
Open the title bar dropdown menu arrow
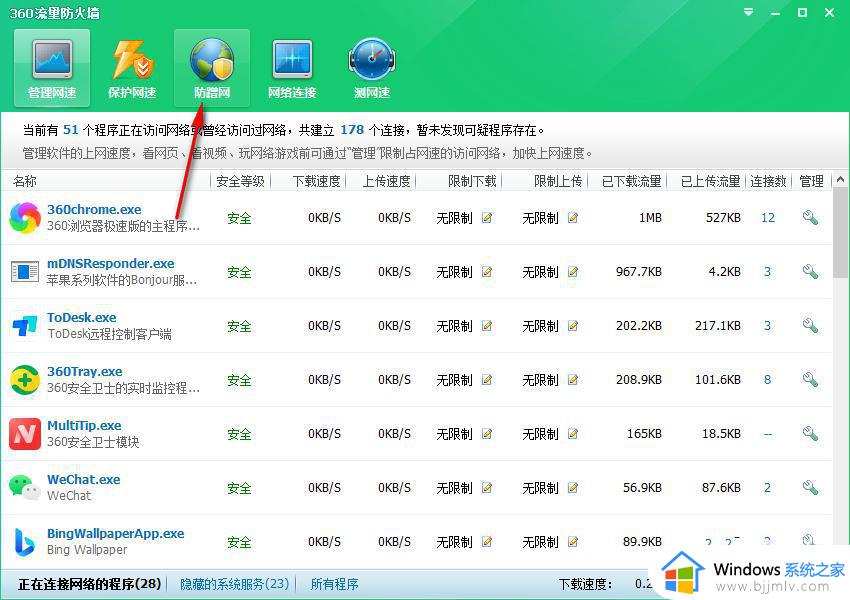click(x=749, y=12)
